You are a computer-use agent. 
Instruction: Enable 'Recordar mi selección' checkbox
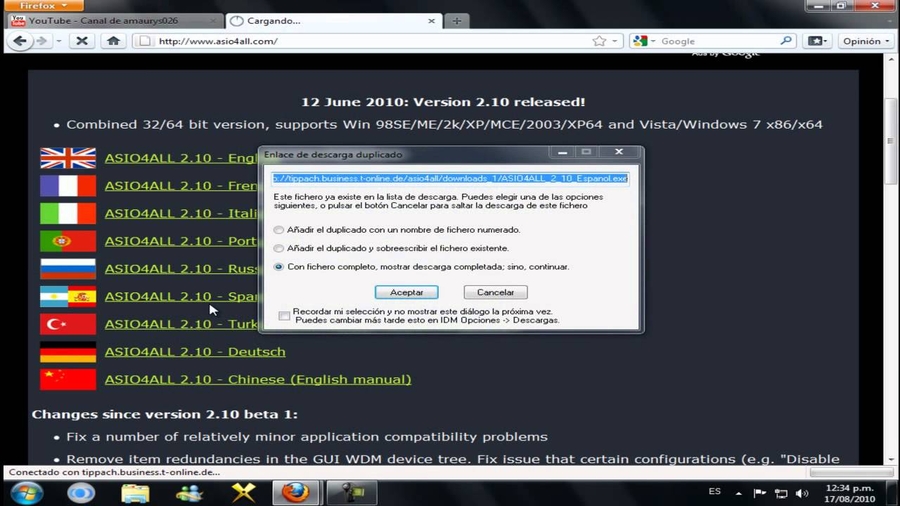click(285, 316)
